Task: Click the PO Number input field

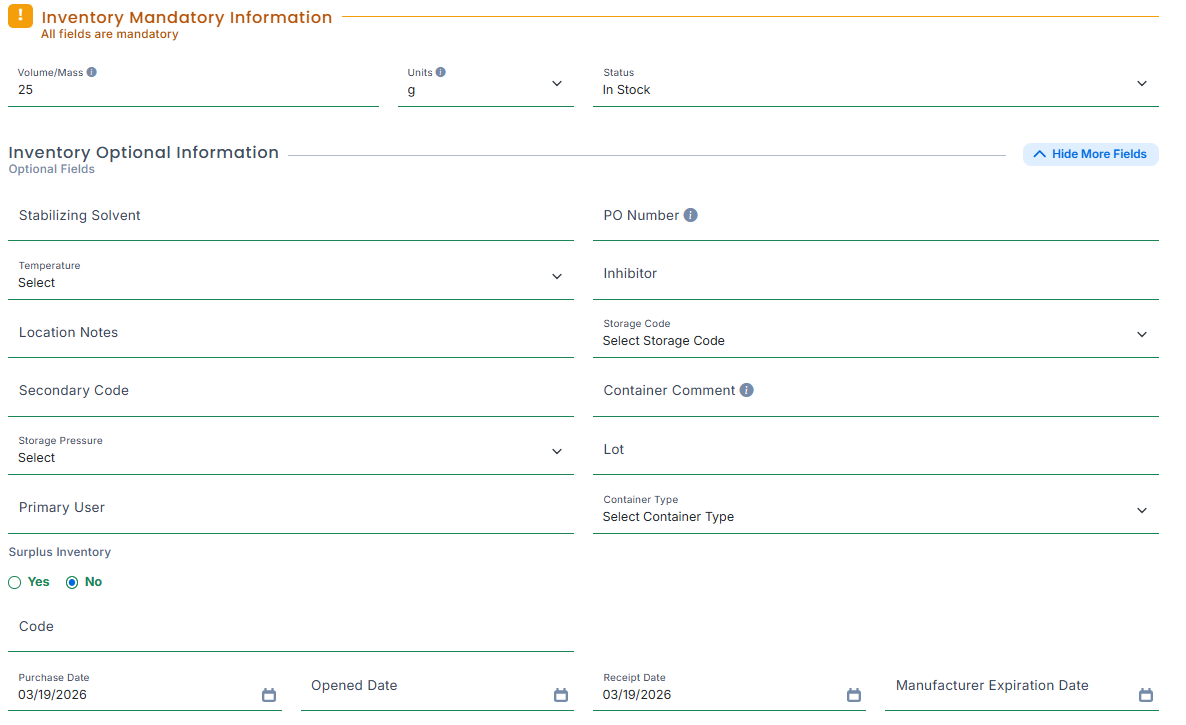Action: (876, 218)
